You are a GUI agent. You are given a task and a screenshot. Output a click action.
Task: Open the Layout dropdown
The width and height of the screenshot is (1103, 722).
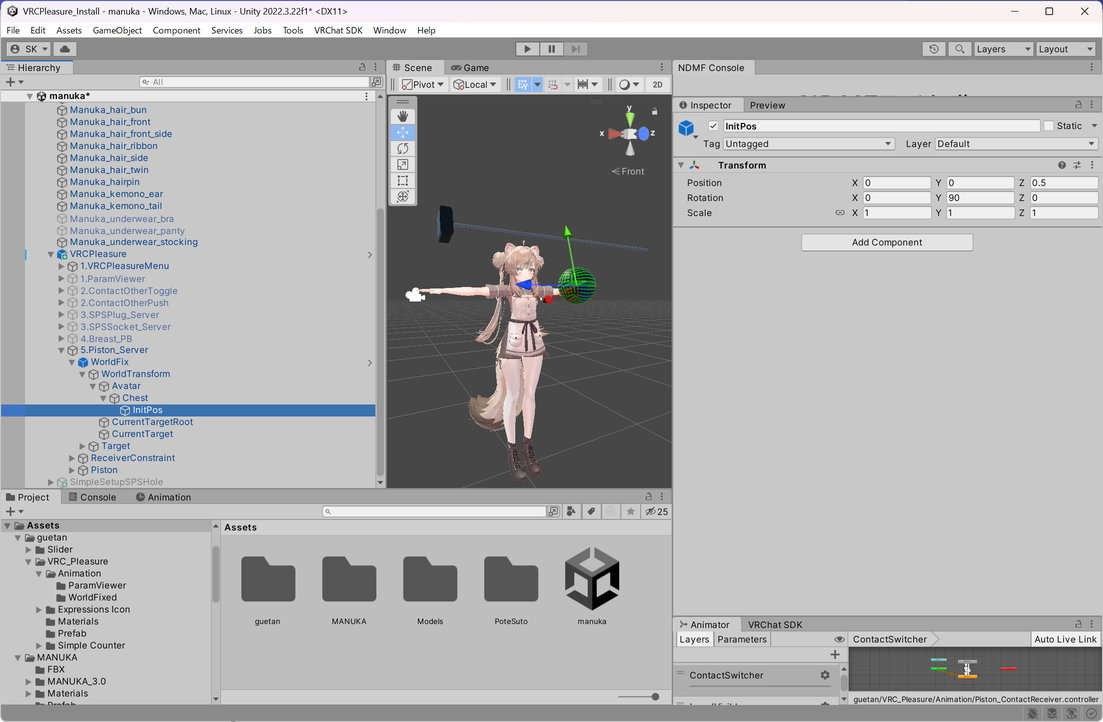pos(1066,49)
